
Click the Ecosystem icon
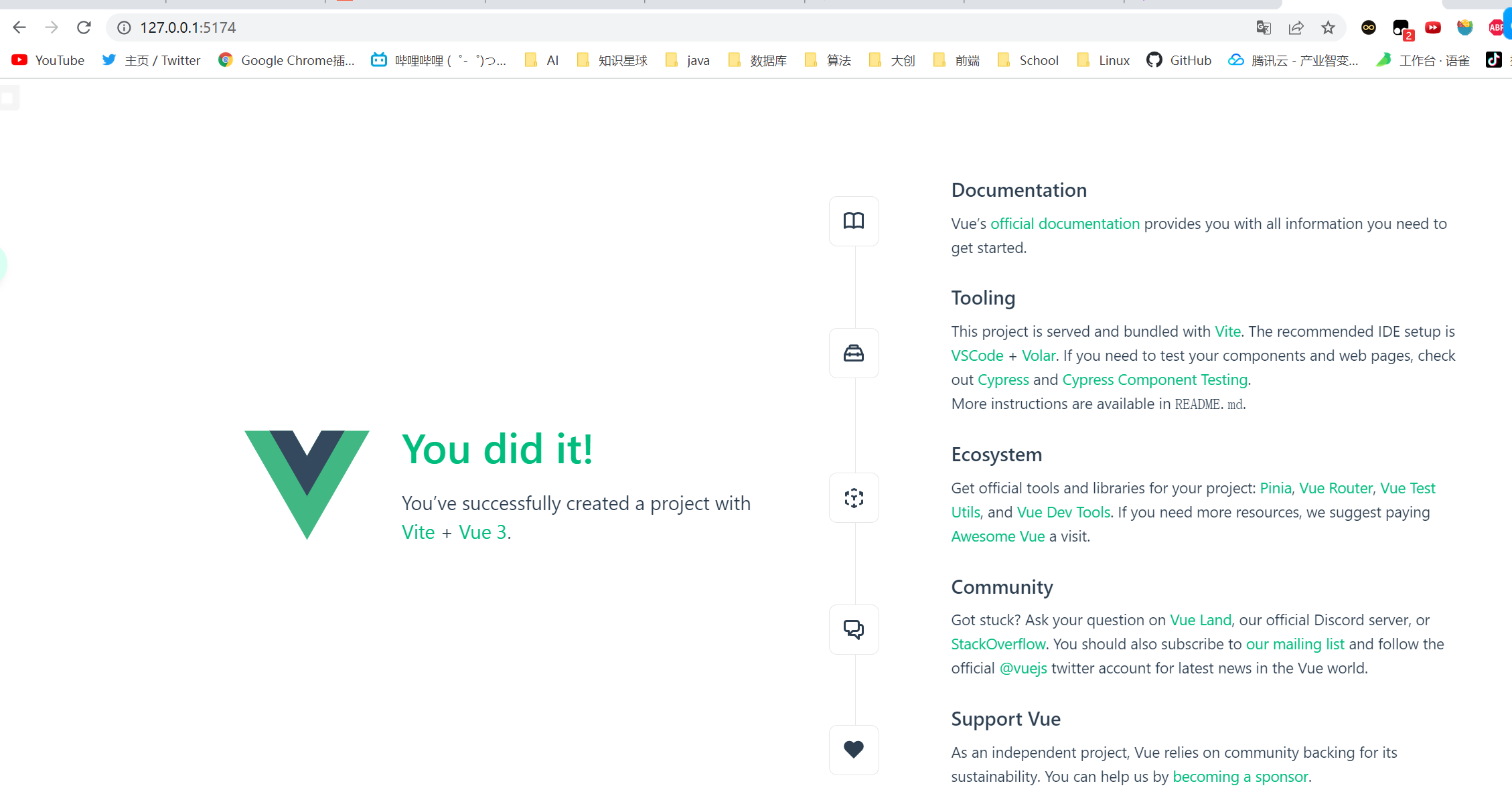(x=854, y=498)
